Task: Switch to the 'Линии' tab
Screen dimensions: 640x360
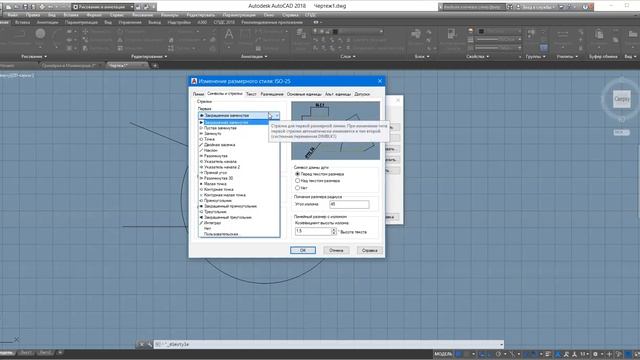Action: [198, 94]
